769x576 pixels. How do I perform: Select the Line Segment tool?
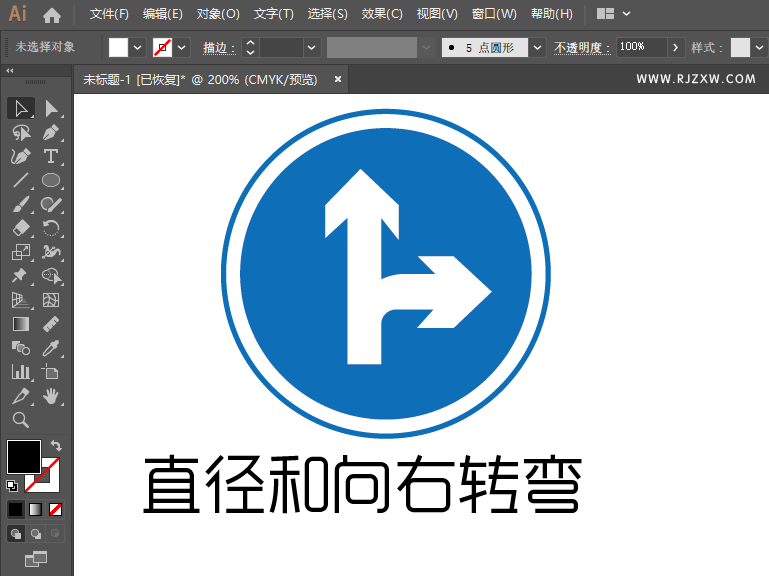[x=21, y=181]
